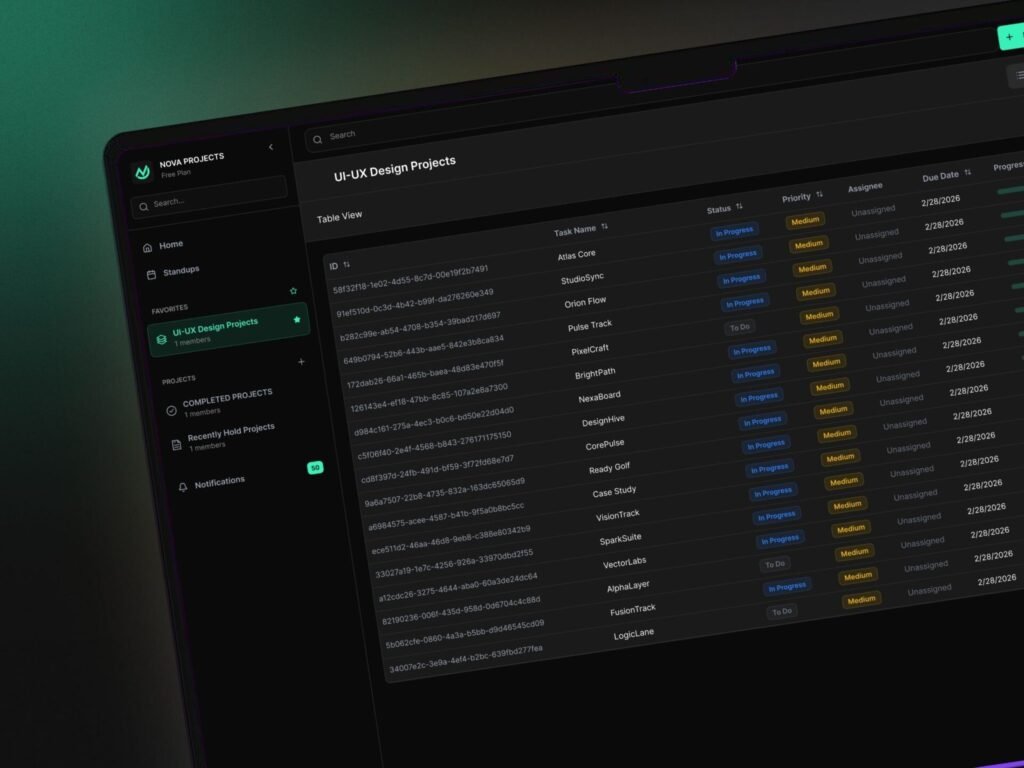Click the task name LogicLane
Screen dimensions: 1024x768
pos(633,634)
